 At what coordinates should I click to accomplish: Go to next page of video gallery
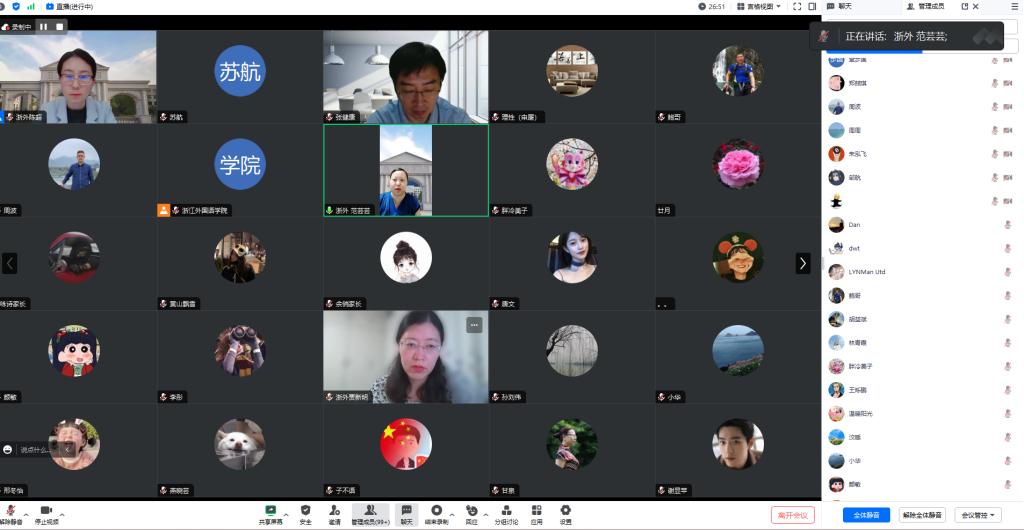[x=802, y=263]
